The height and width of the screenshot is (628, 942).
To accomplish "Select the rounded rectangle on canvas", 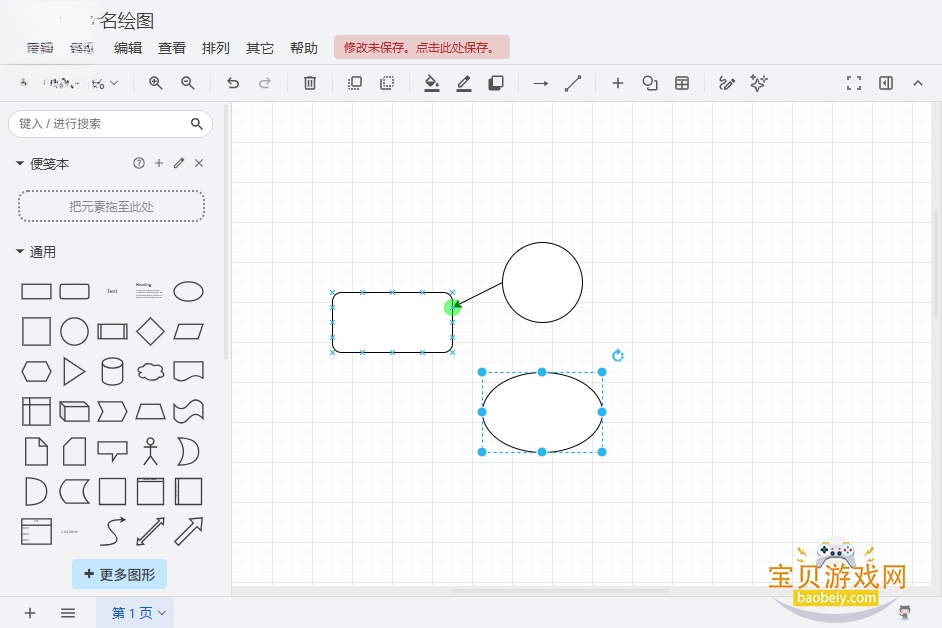I will tap(392, 323).
